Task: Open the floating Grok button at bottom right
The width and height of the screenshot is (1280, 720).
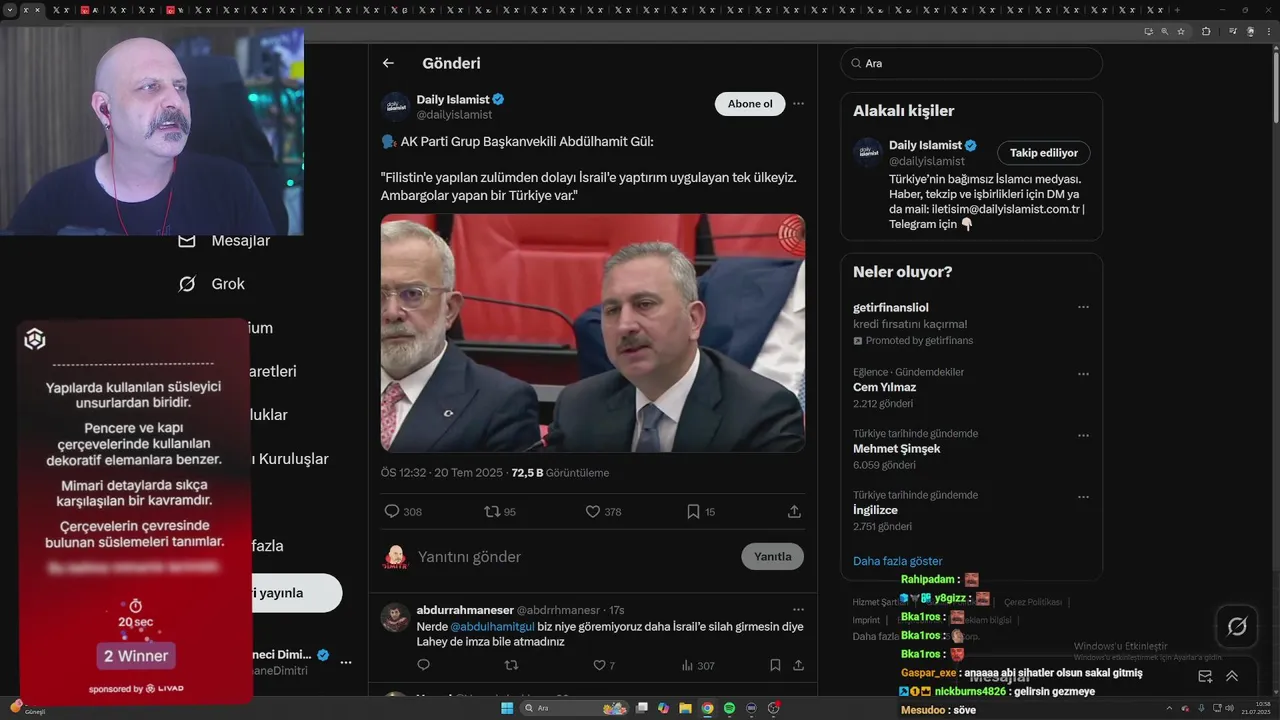Action: click(1237, 627)
